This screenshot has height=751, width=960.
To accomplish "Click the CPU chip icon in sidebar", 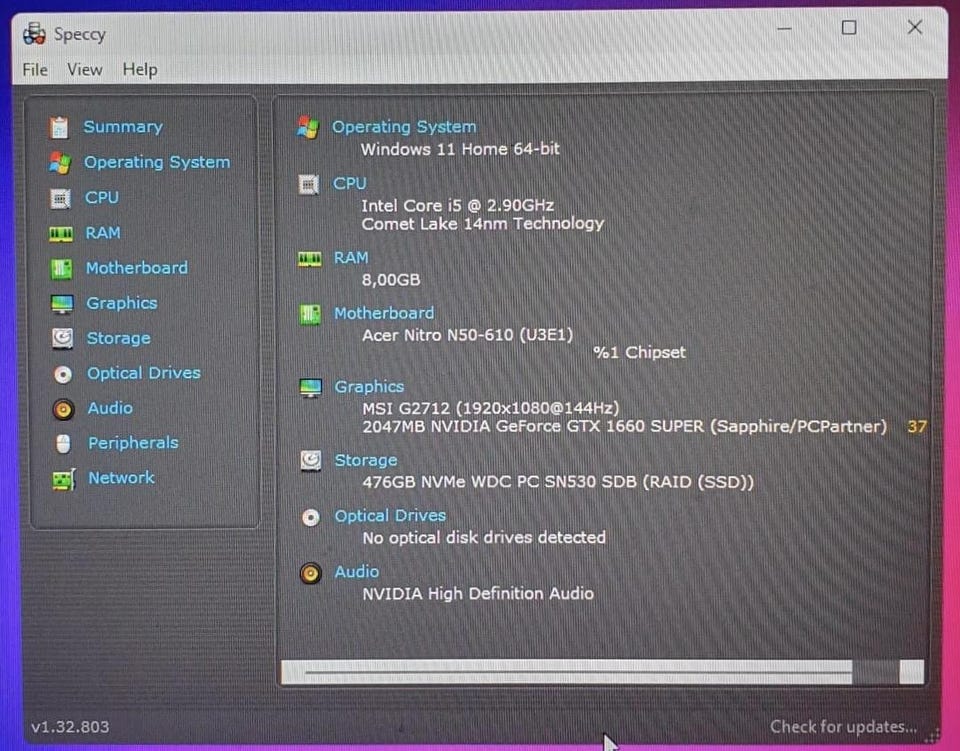I will coord(60,198).
